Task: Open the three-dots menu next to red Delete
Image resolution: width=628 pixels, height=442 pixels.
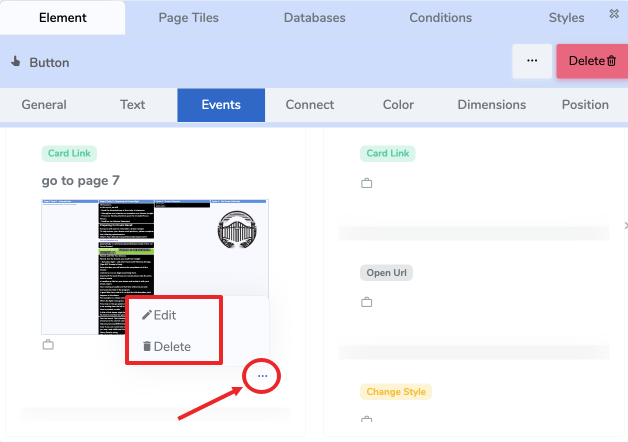Action: pos(532,61)
